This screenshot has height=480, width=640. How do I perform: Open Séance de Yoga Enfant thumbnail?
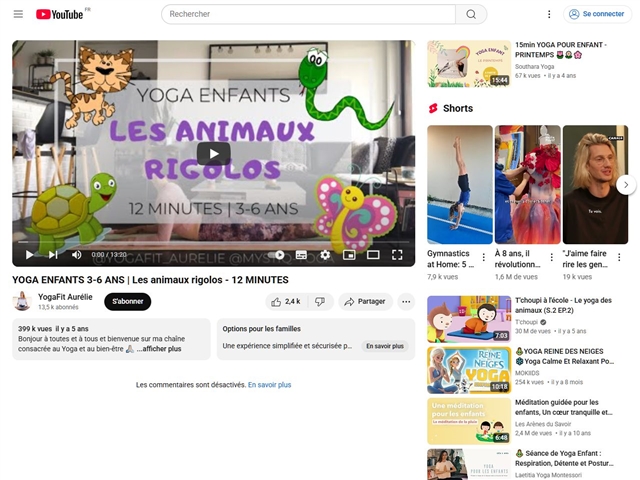click(x=469, y=464)
